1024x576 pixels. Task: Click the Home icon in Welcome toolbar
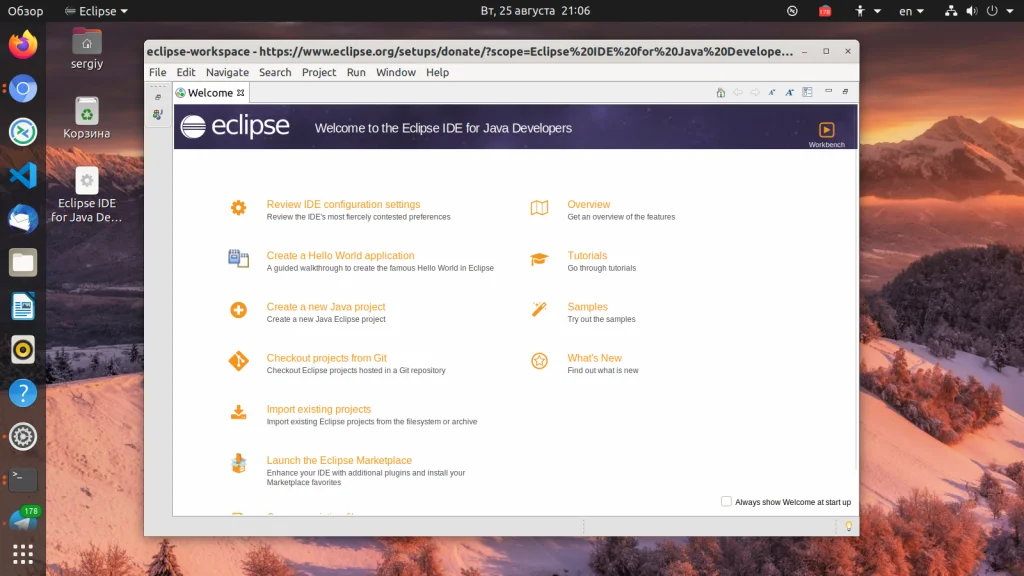[x=720, y=93]
